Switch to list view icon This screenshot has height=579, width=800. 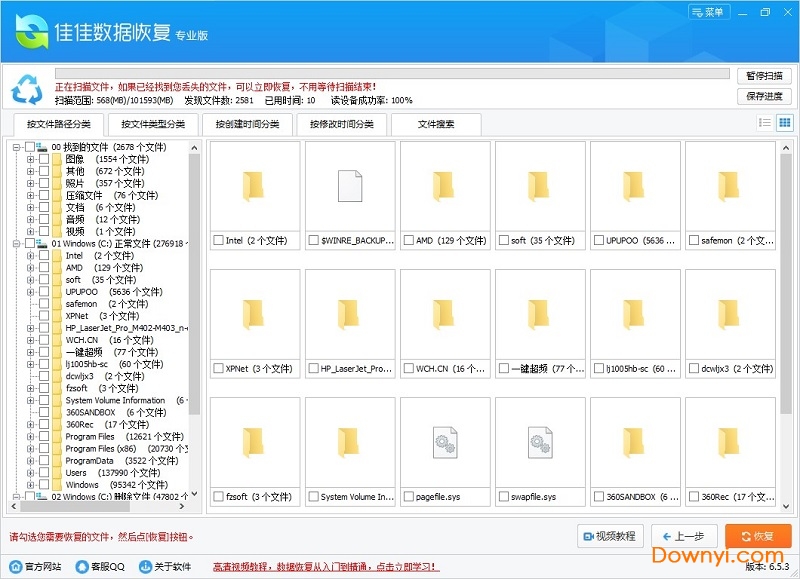[x=765, y=123]
